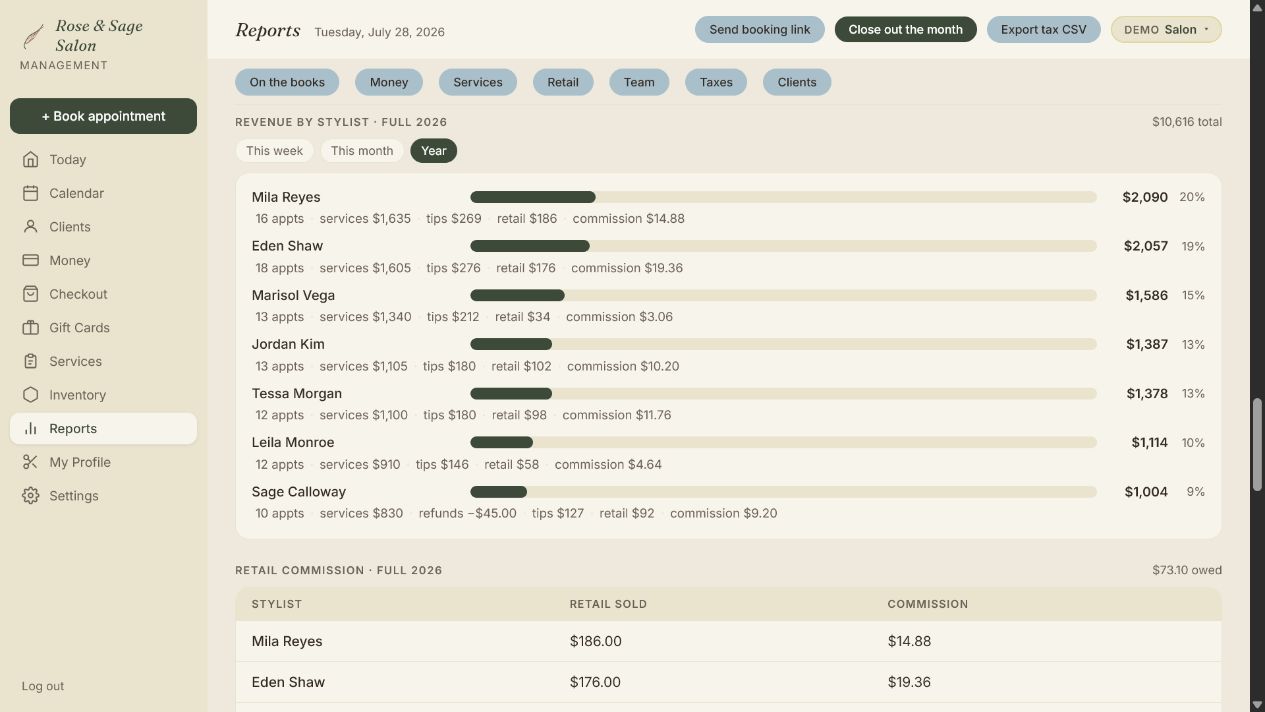The height and width of the screenshot is (712, 1265).
Task: Click Marisol Vega 15% share text
Action: (x=1193, y=295)
